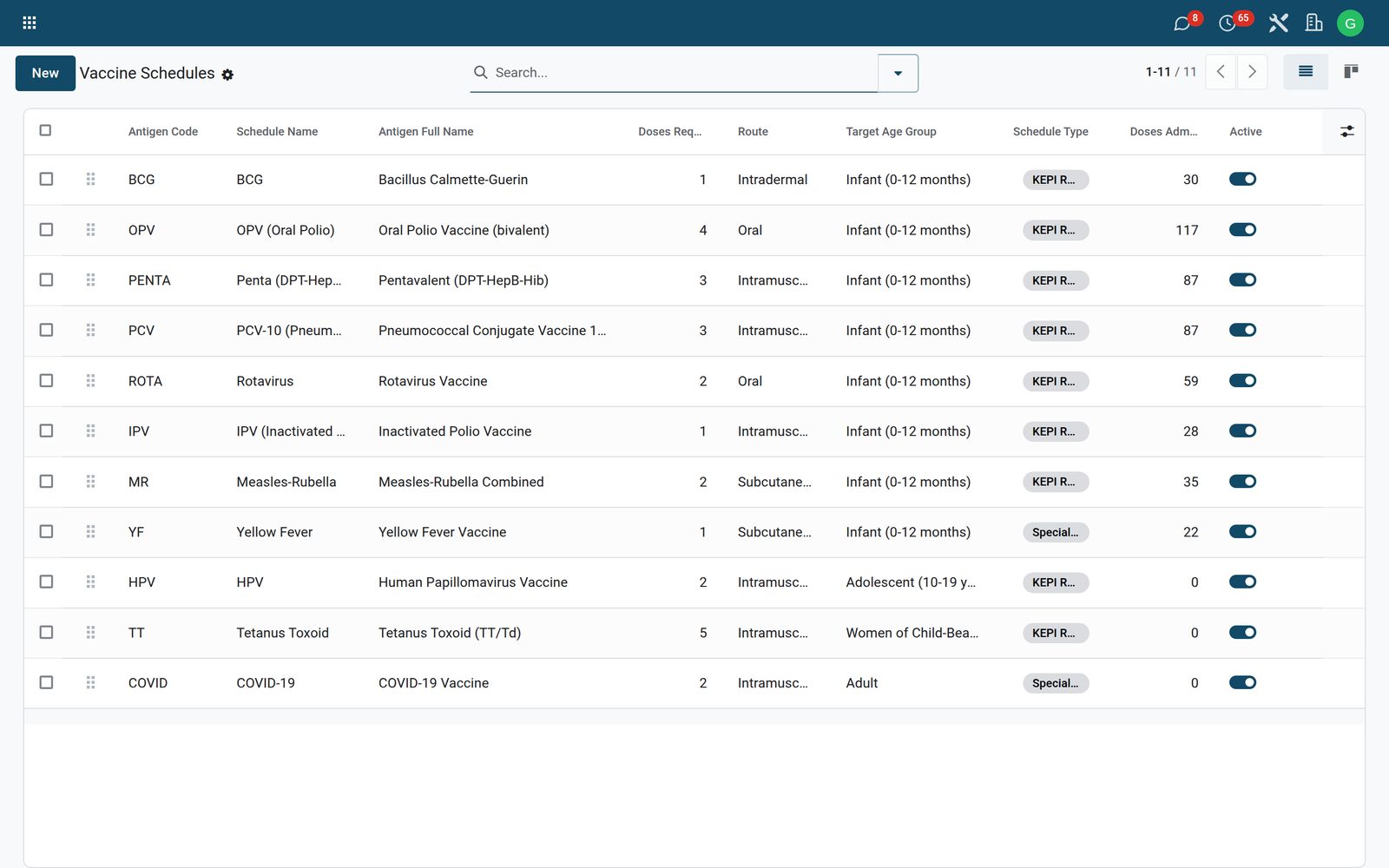Click the Intradermal route cell

773,180
